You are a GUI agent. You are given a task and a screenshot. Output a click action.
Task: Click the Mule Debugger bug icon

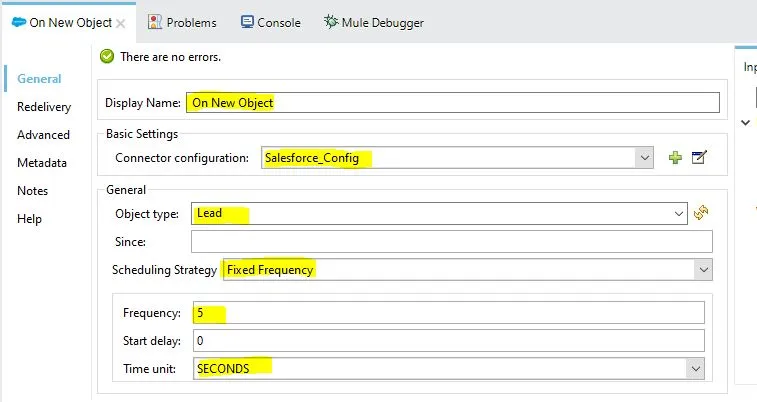331,21
